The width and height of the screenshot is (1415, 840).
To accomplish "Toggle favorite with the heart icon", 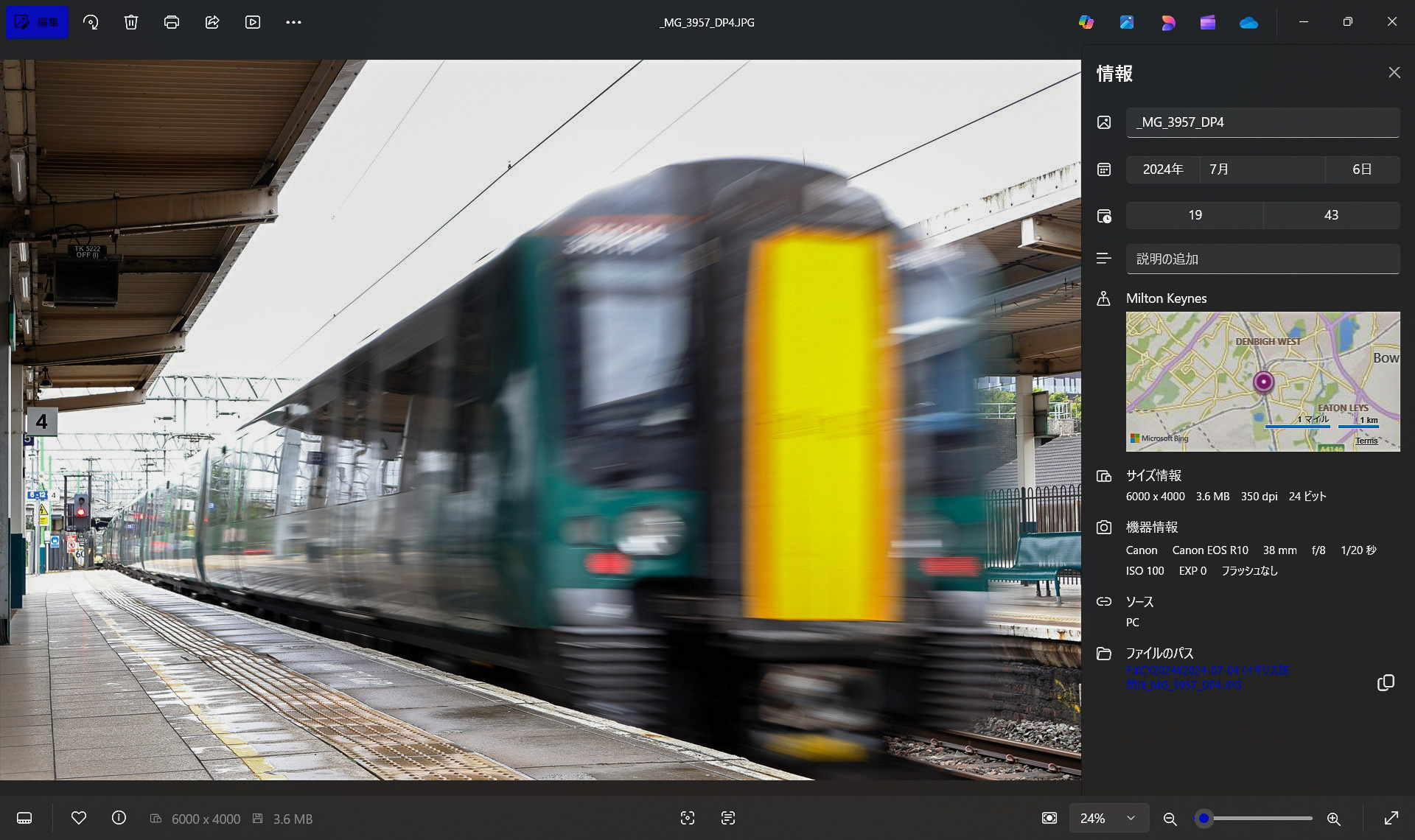I will 79,818.
